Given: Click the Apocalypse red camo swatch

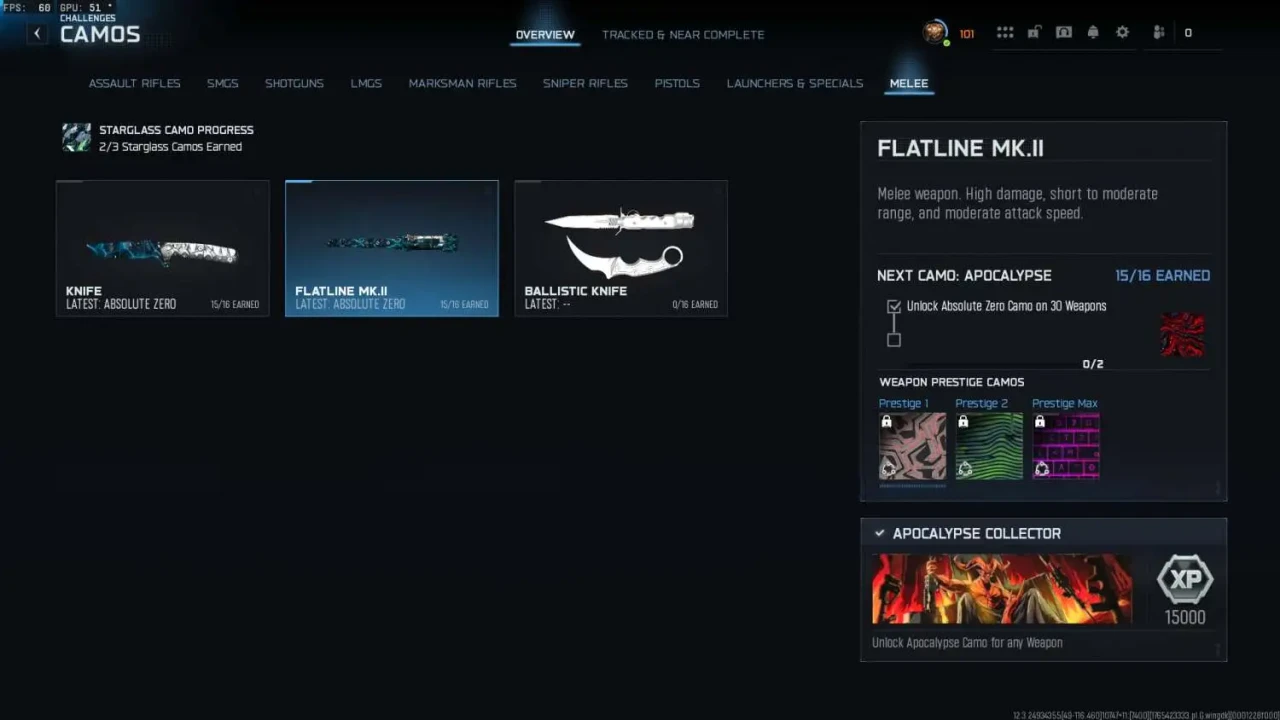Looking at the screenshot, I should (1182, 335).
